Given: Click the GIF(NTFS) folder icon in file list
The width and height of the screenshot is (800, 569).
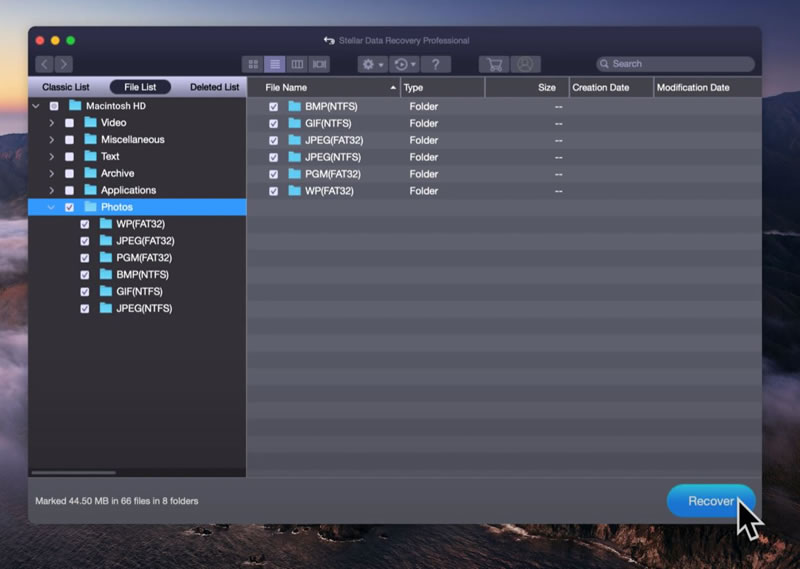Looking at the screenshot, I should (x=294, y=123).
